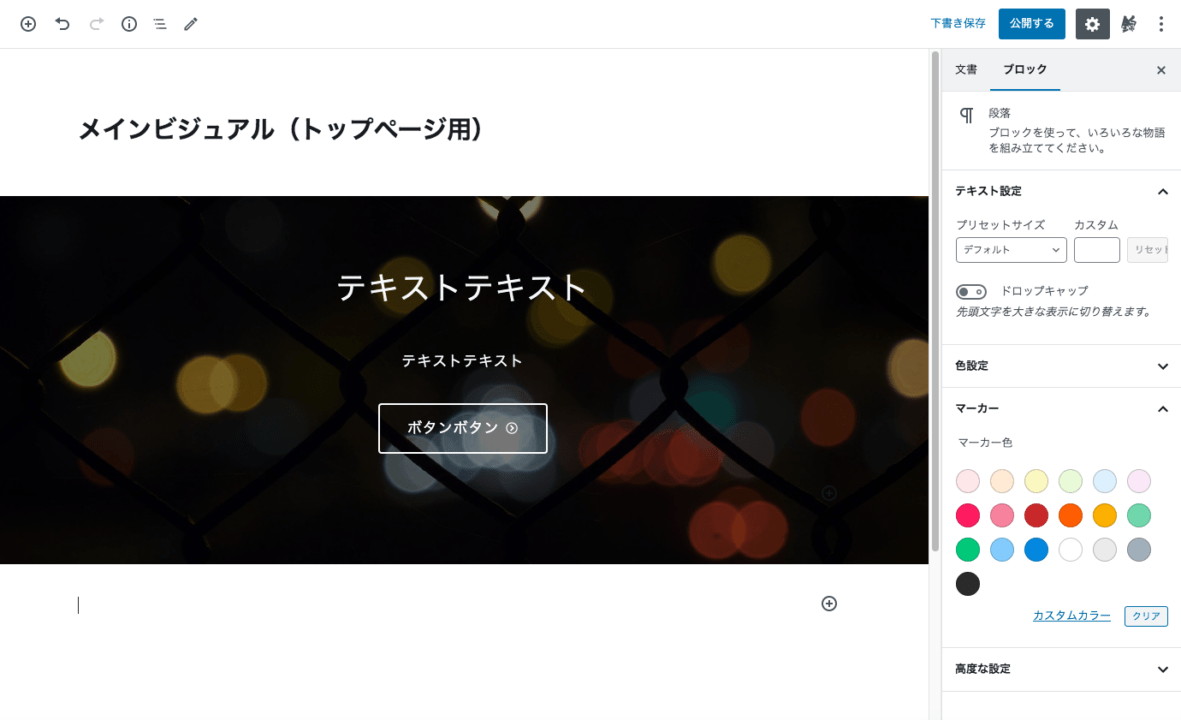
Task: Click the circled arrow inside ボタンボタン
Action: point(512,428)
